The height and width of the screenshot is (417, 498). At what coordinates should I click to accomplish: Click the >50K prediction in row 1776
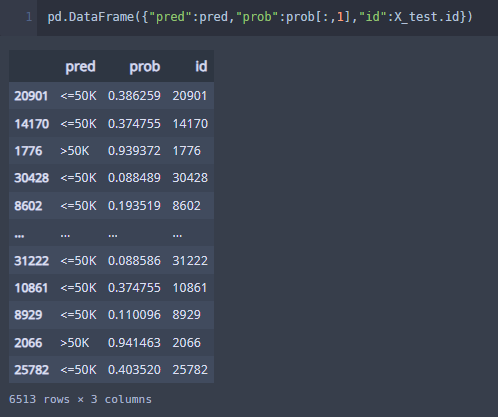pyautogui.click(x=75, y=151)
